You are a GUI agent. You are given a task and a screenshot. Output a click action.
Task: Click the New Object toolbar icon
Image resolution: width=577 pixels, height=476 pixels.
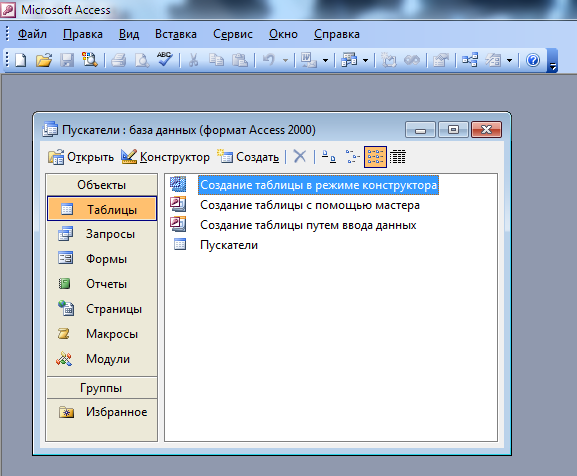493,60
